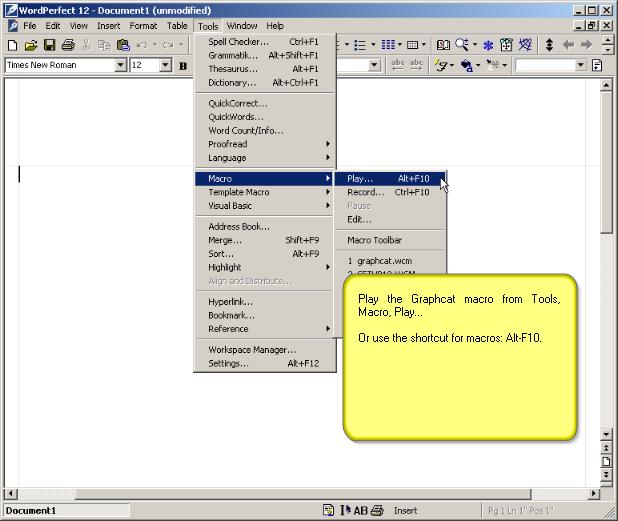Click the Cut scissors icon

point(86,45)
